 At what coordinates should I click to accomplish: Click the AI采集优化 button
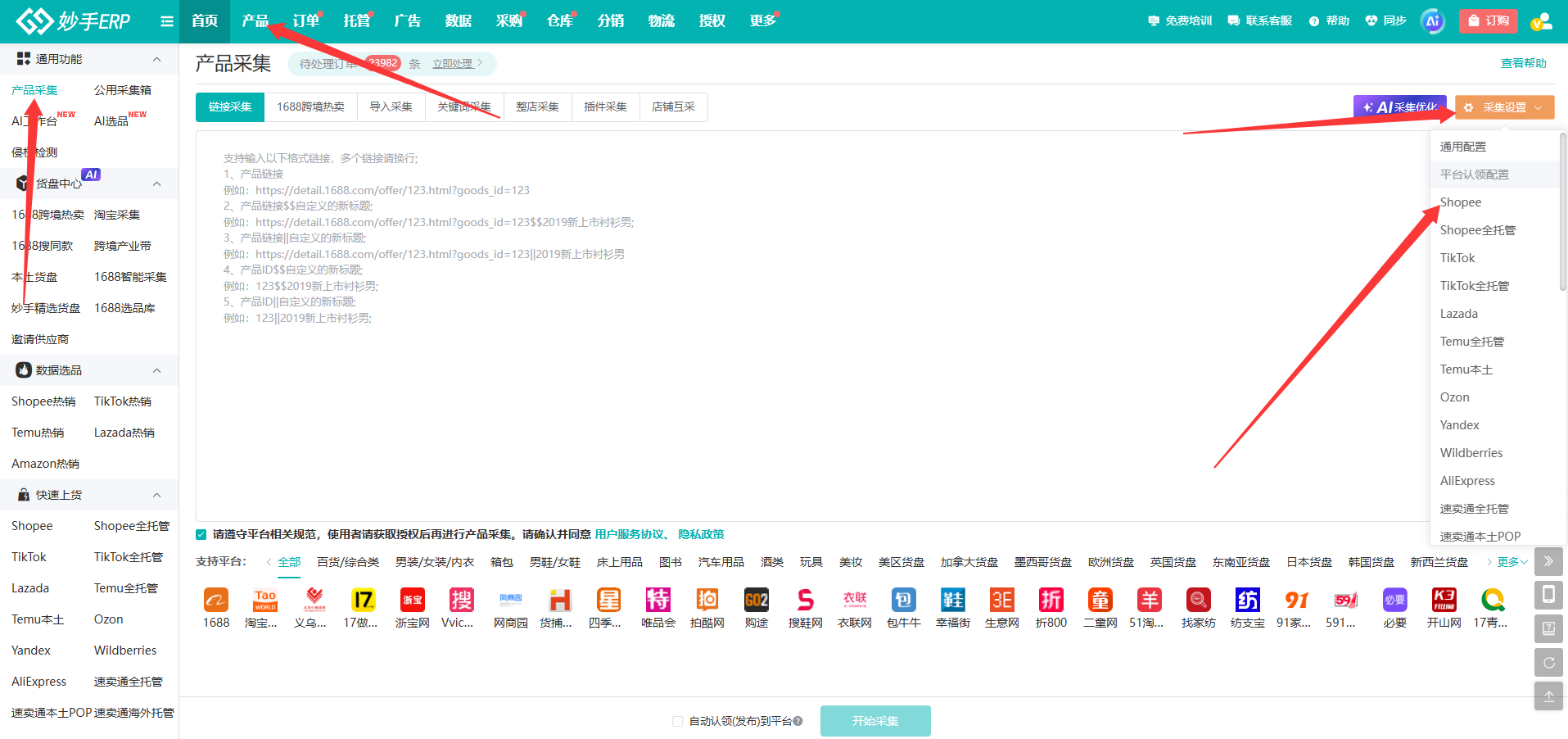click(x=1400, y=107)
